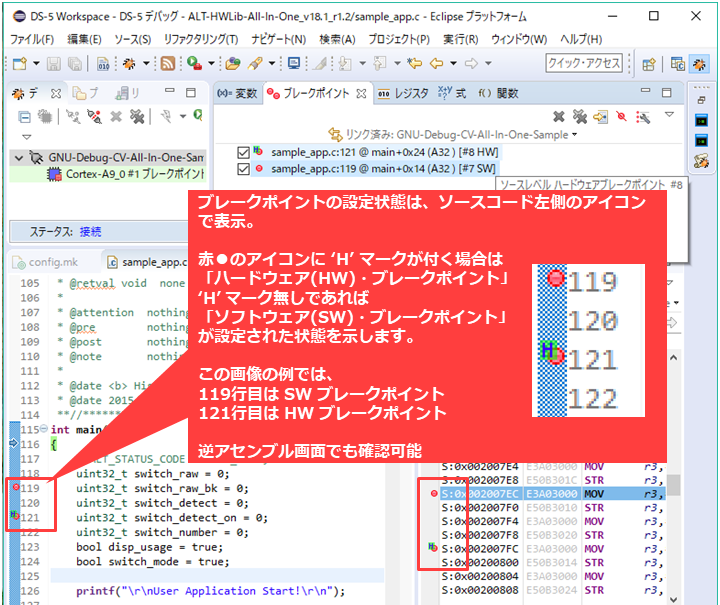
Task: Toggle checkbox for sample_app.c:119 breakpoint
Action: pyautogui.click(x=243, y=169)
